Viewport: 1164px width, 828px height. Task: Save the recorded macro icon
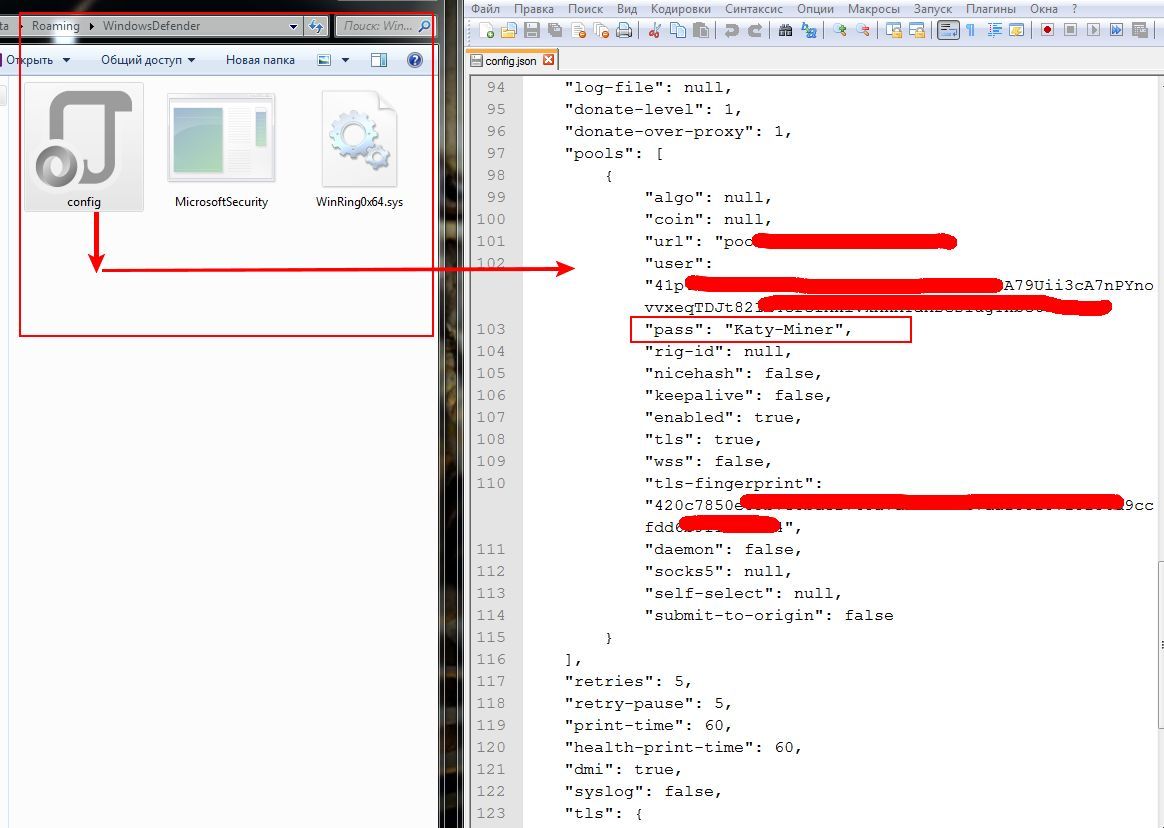(1140, 30)
